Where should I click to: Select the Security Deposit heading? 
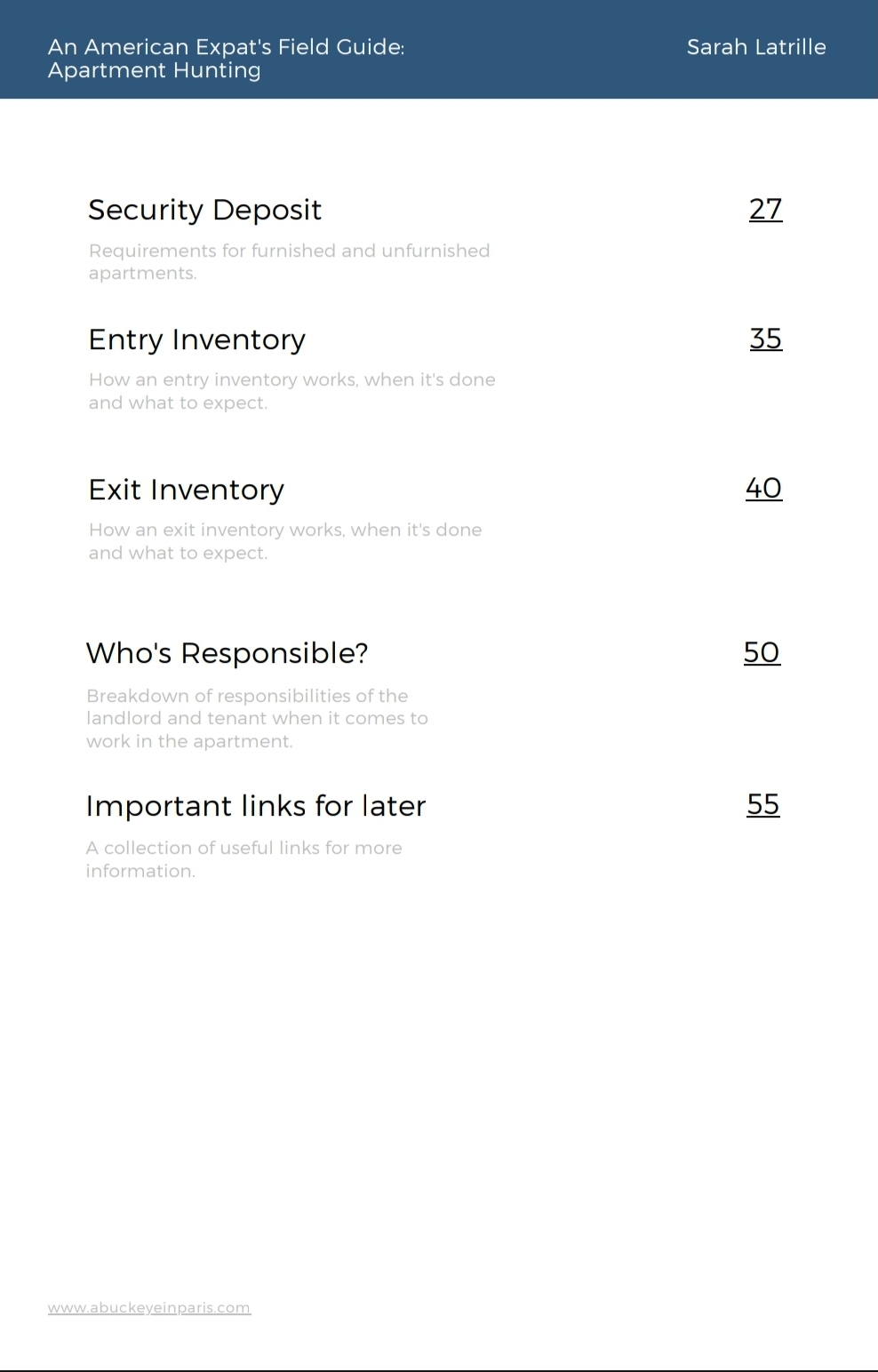pyautogui.click(x=204, y=211)
